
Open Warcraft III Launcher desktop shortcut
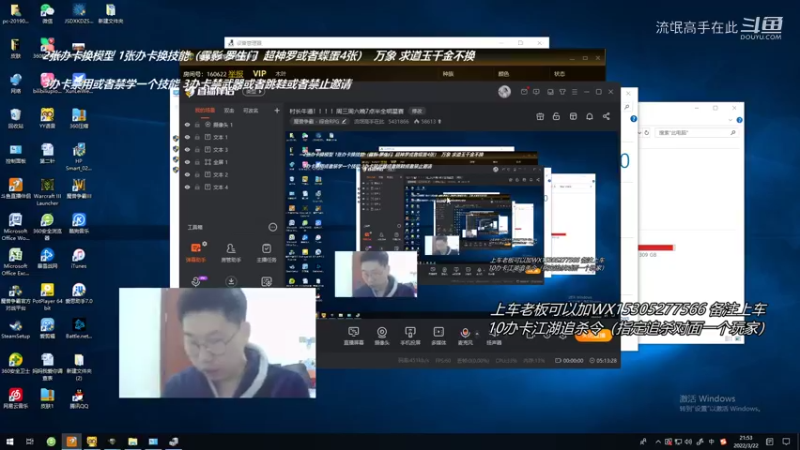pos(47,192)
